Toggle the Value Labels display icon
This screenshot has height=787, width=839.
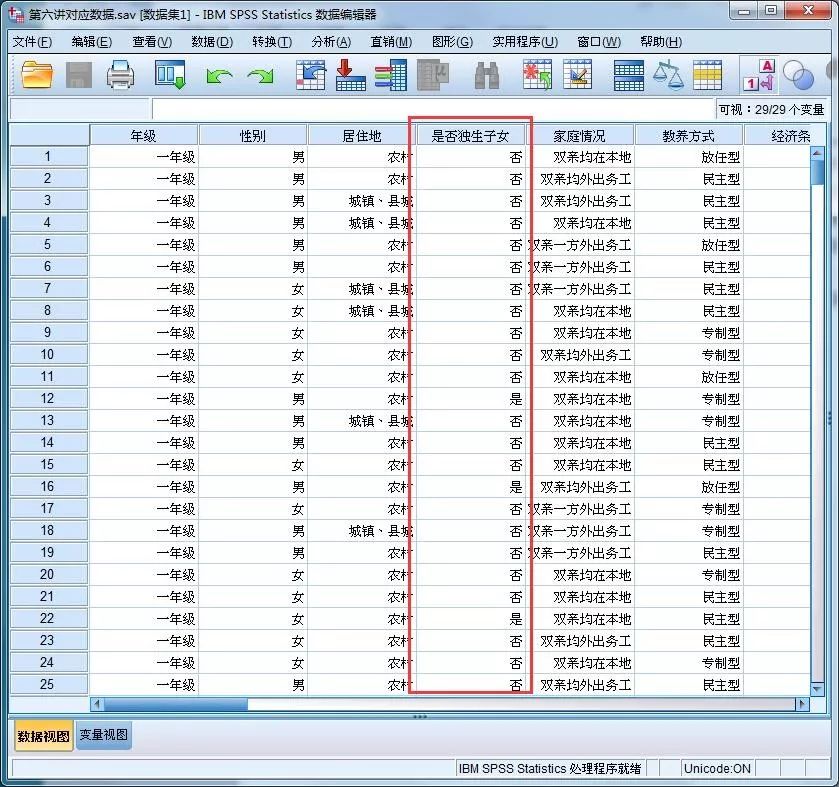tap(761, 74)
